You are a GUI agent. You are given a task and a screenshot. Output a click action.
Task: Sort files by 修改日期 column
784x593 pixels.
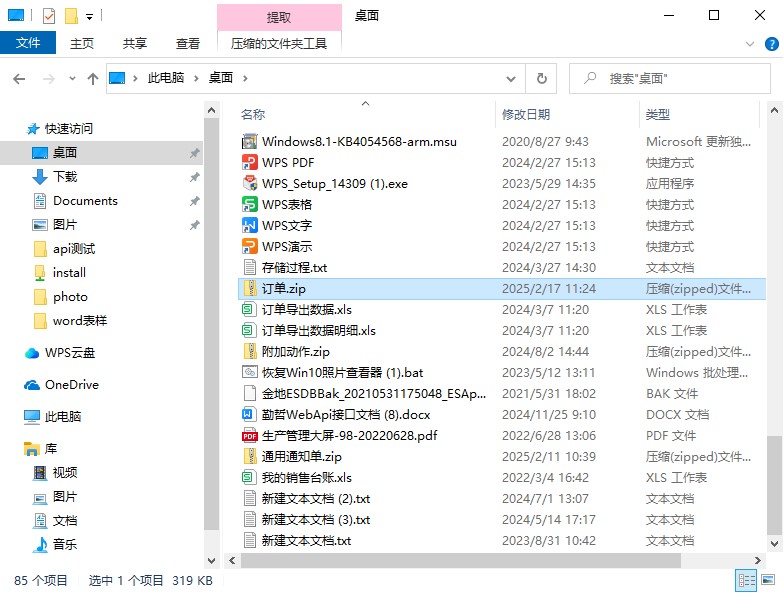pos(526,115)
